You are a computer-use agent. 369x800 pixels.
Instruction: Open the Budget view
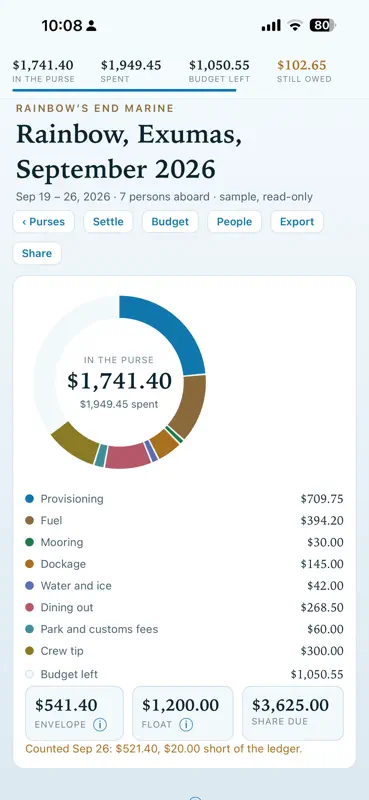pyautogui.click(x=170, y=221)
